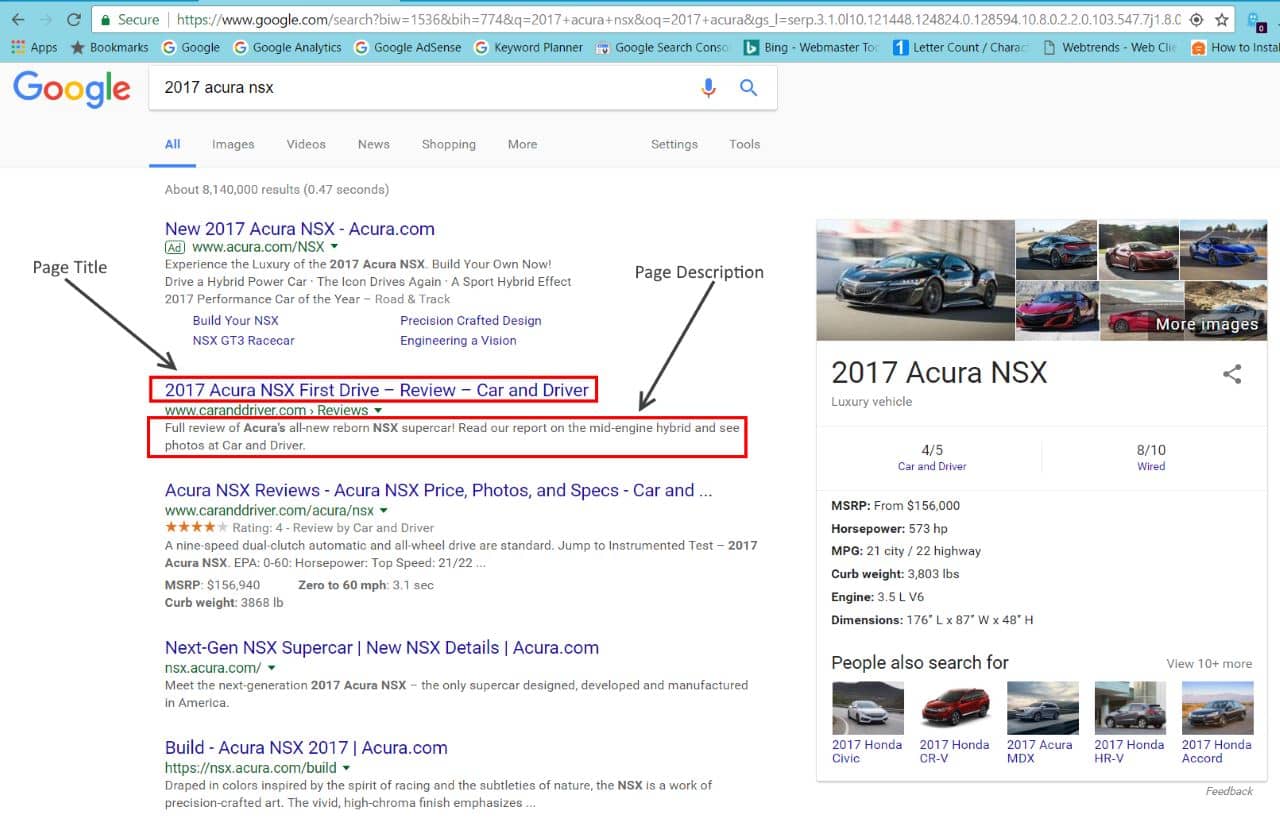The width and height of the screenshot is (1280, 819).
Task: Click the blue NSX thumbnail image
Action: [1224, 249]
